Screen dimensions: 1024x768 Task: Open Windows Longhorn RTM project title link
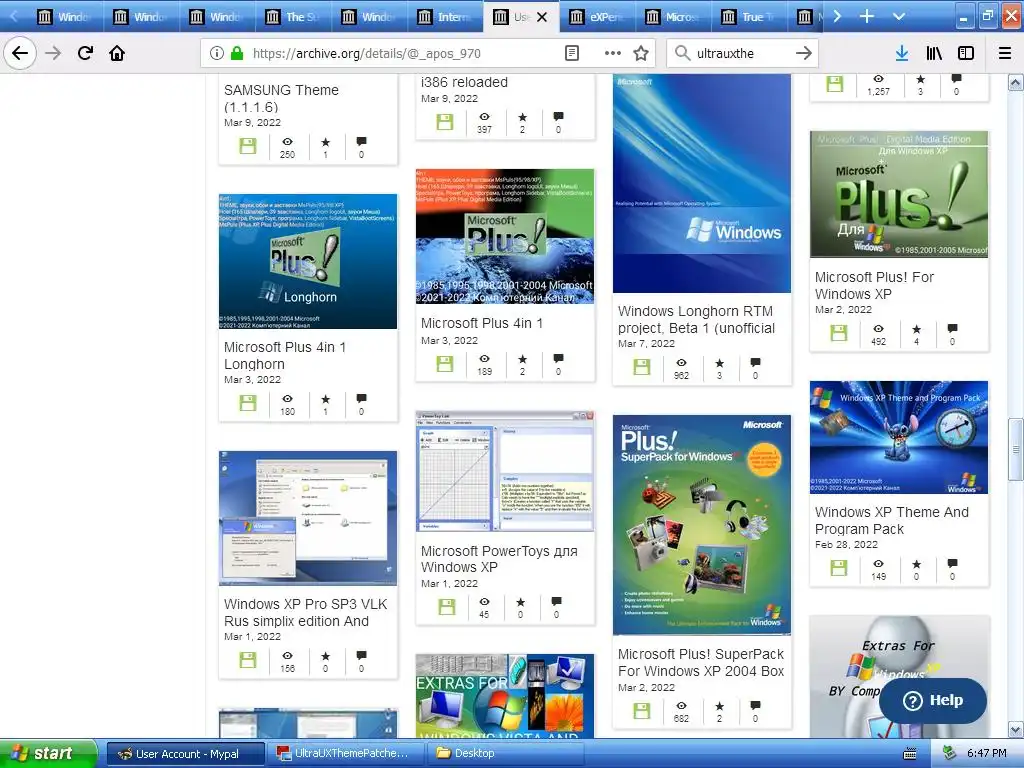(696, 319)
